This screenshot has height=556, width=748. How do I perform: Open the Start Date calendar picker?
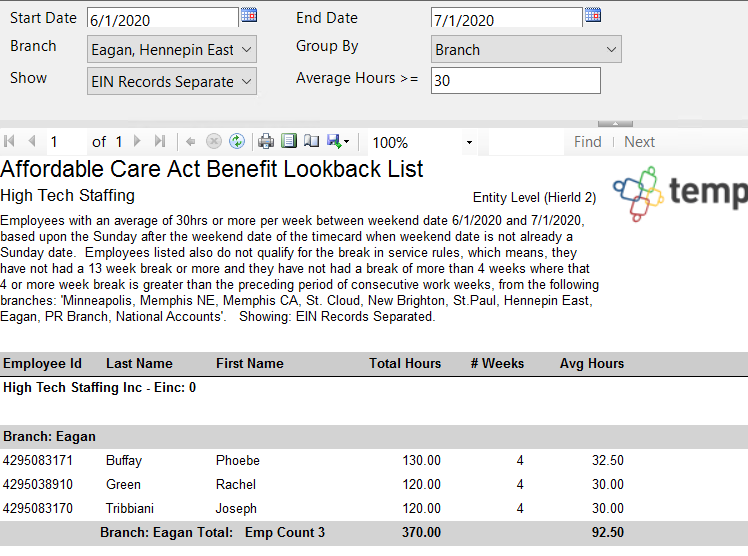point(249,15)
